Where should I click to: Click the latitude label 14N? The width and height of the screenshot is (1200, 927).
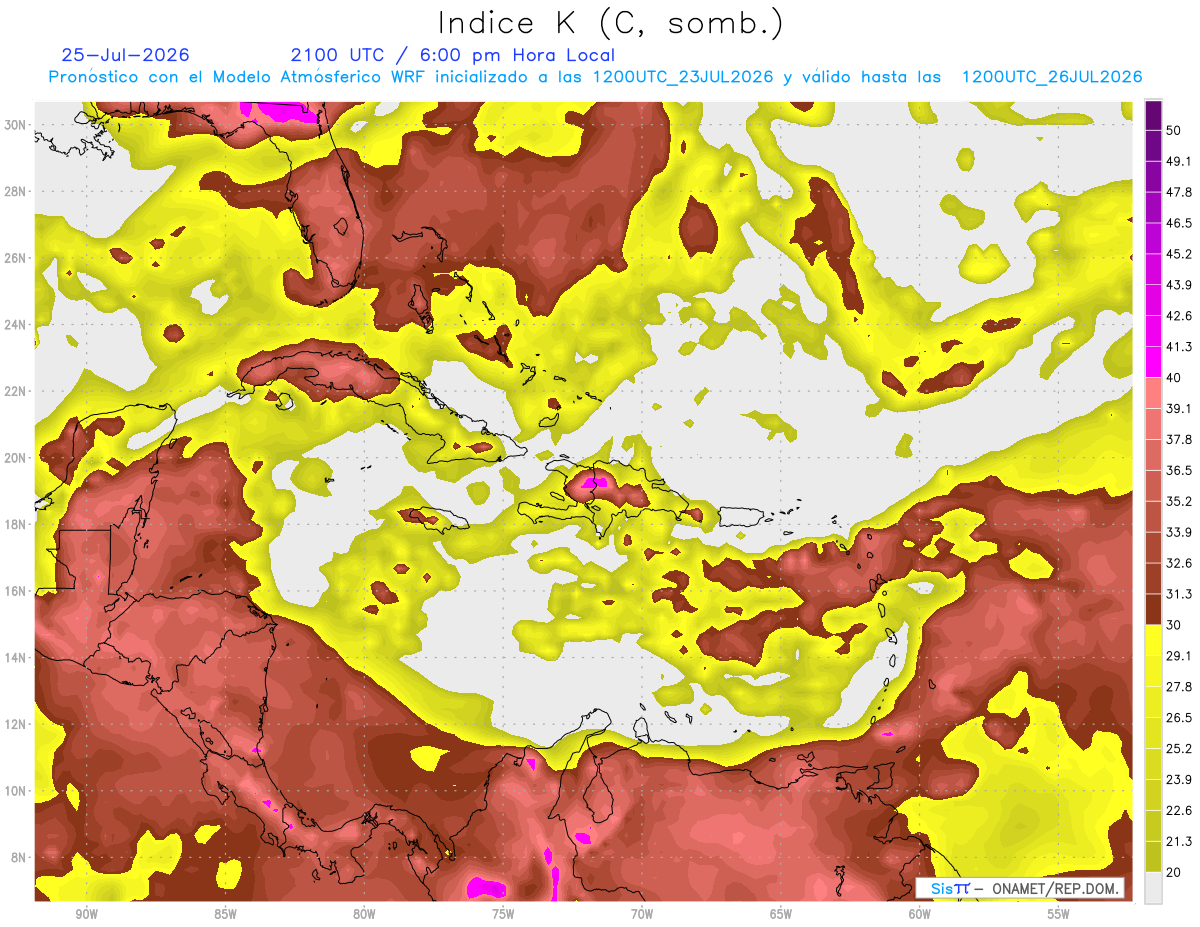[x=15, y=658]
